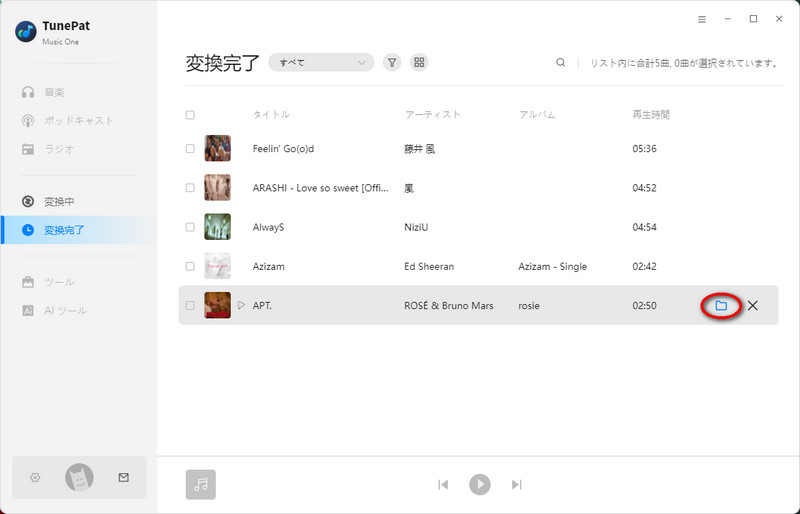Remove APT. with the X icon
Screen dimensions: 800x514
753,306
